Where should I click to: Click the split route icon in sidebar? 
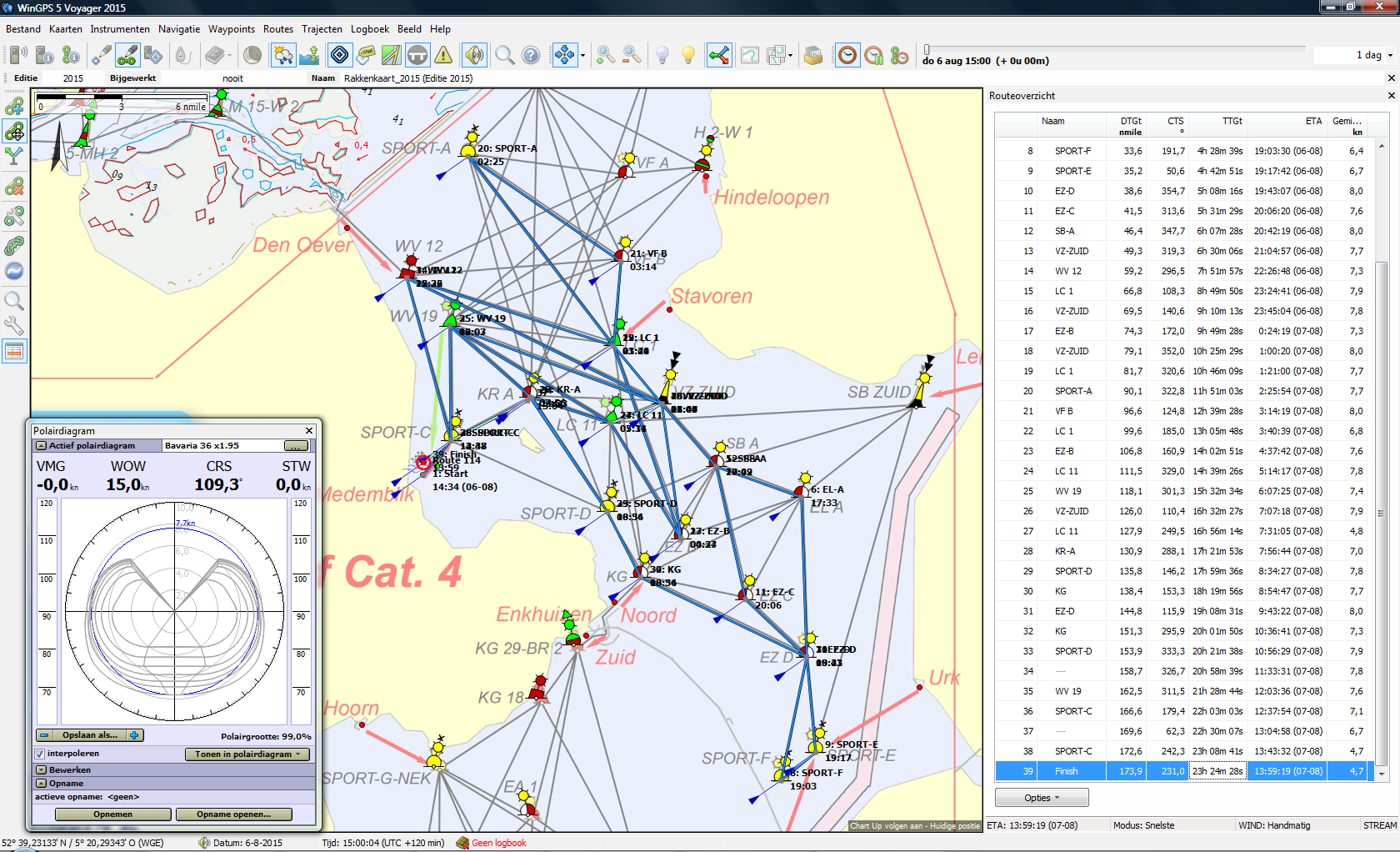(14, 156)
